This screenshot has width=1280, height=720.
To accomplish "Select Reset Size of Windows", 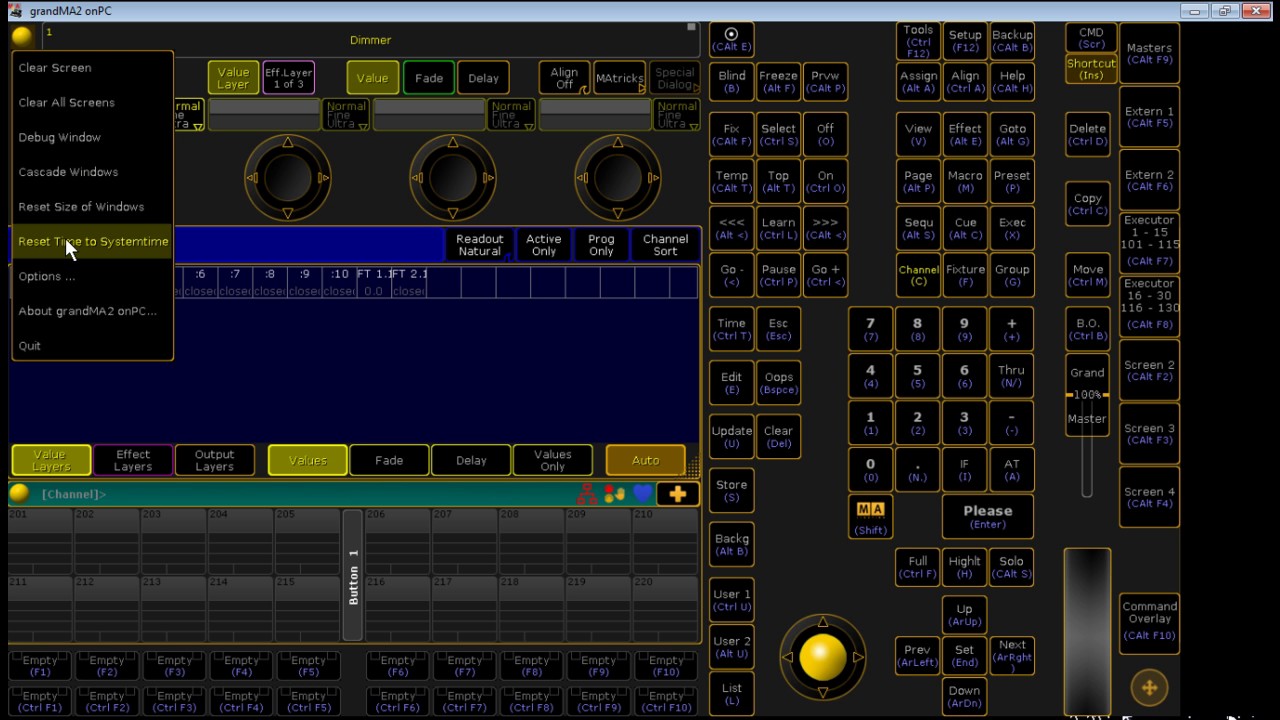I will 92,207.
